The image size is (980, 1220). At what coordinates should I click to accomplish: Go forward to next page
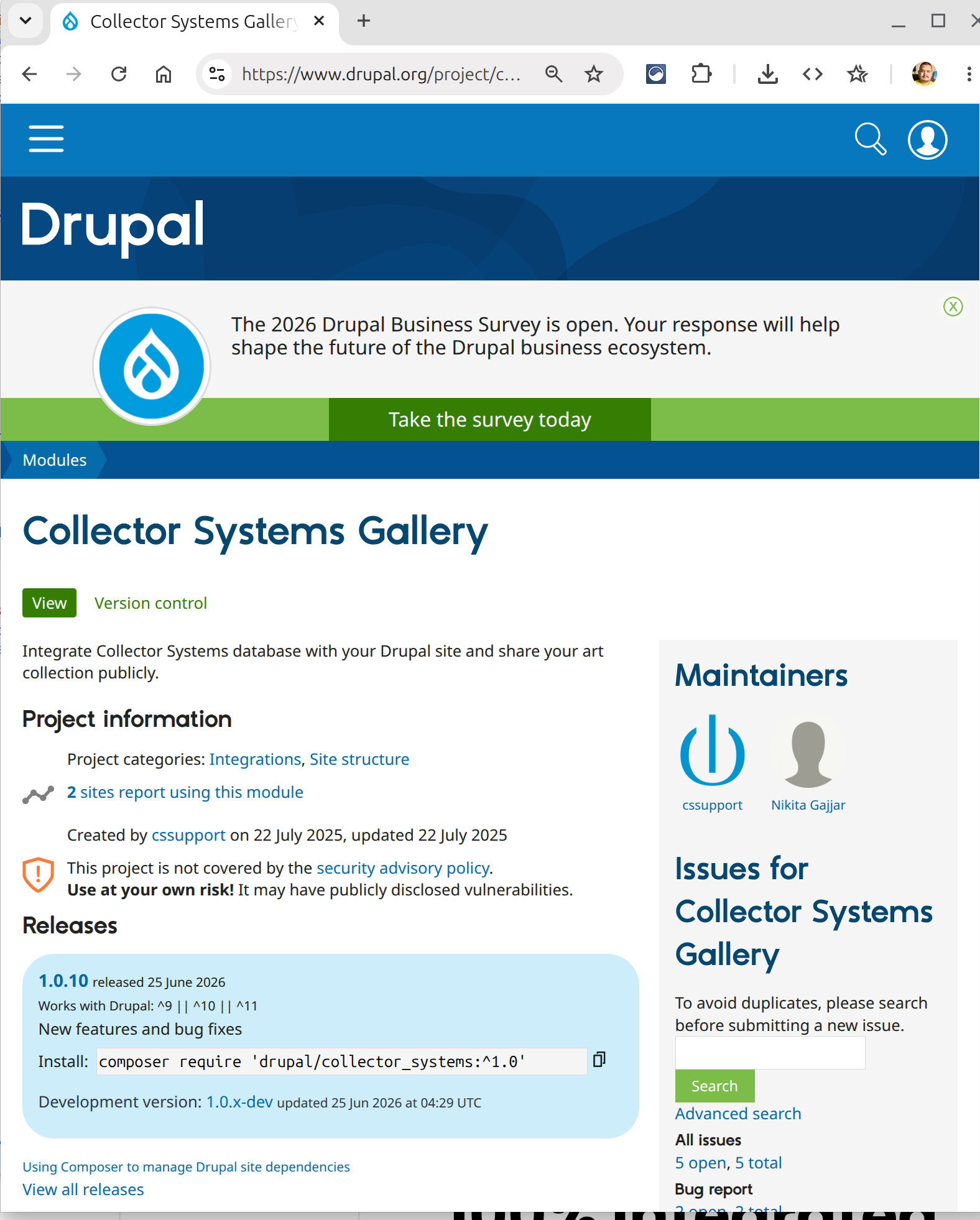pos(74,75)
